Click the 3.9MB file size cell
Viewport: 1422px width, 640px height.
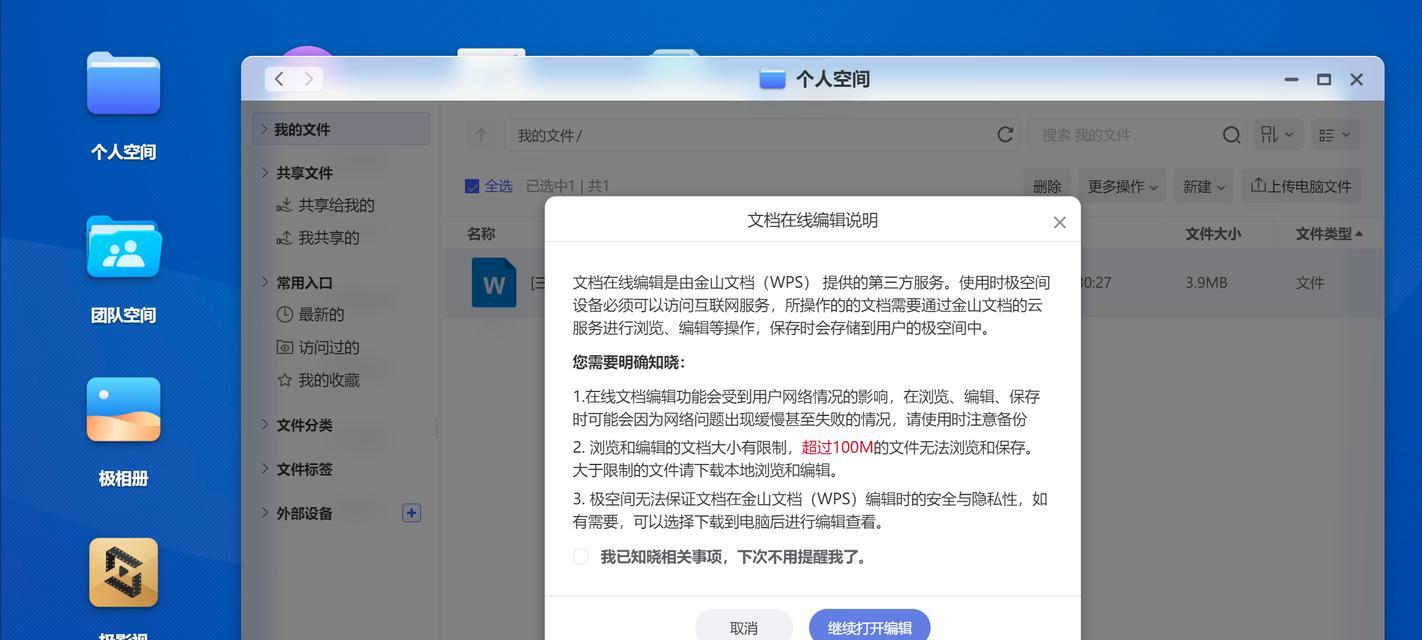coord(1206,283)
